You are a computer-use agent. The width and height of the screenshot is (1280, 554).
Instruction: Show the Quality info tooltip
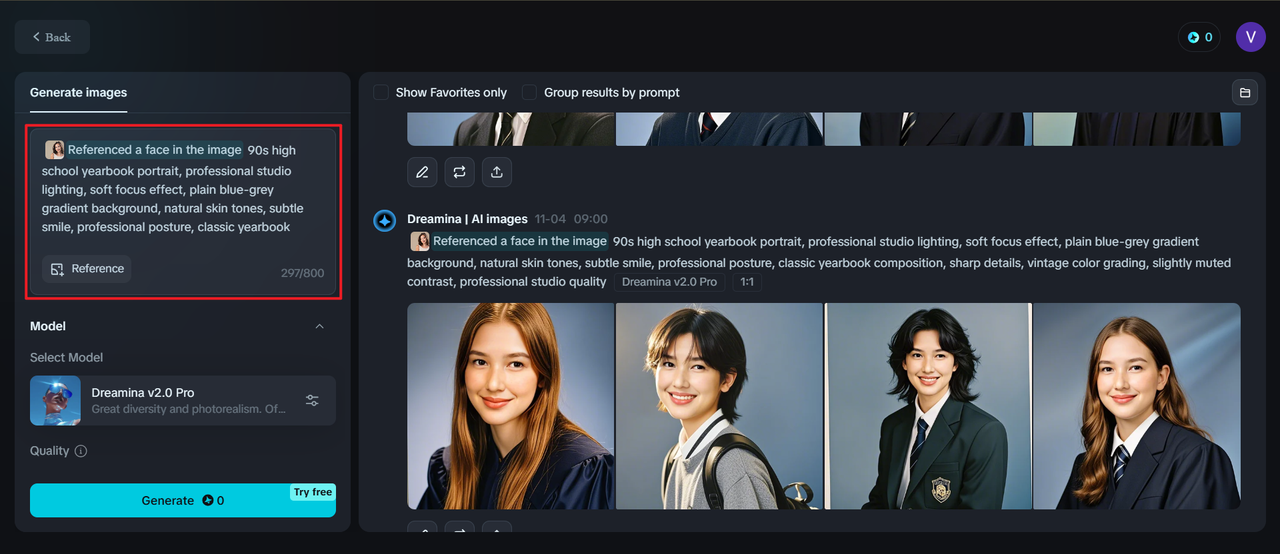point(81,451)
